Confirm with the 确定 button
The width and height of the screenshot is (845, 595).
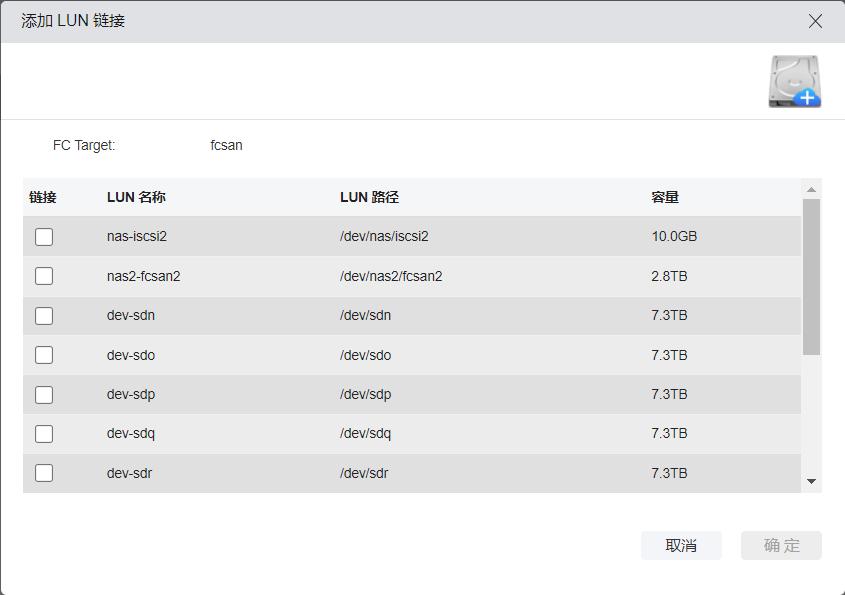[781, 545]
